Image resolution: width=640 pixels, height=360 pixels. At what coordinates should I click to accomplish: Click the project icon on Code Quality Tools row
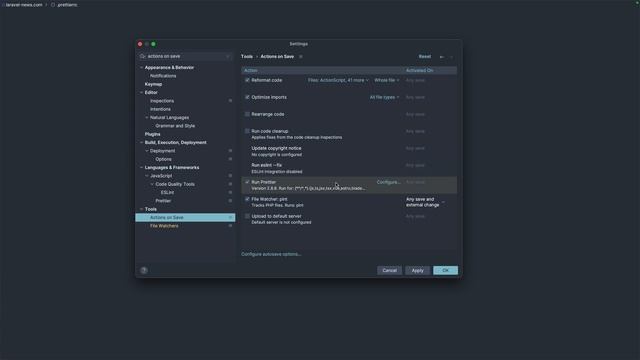coord(230,184)
